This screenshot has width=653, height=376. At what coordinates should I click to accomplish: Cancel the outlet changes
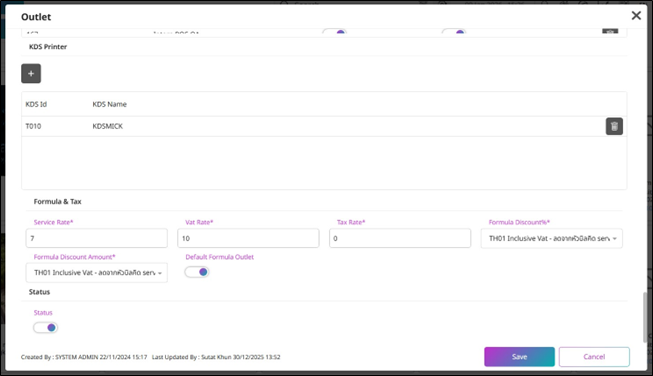594,357
